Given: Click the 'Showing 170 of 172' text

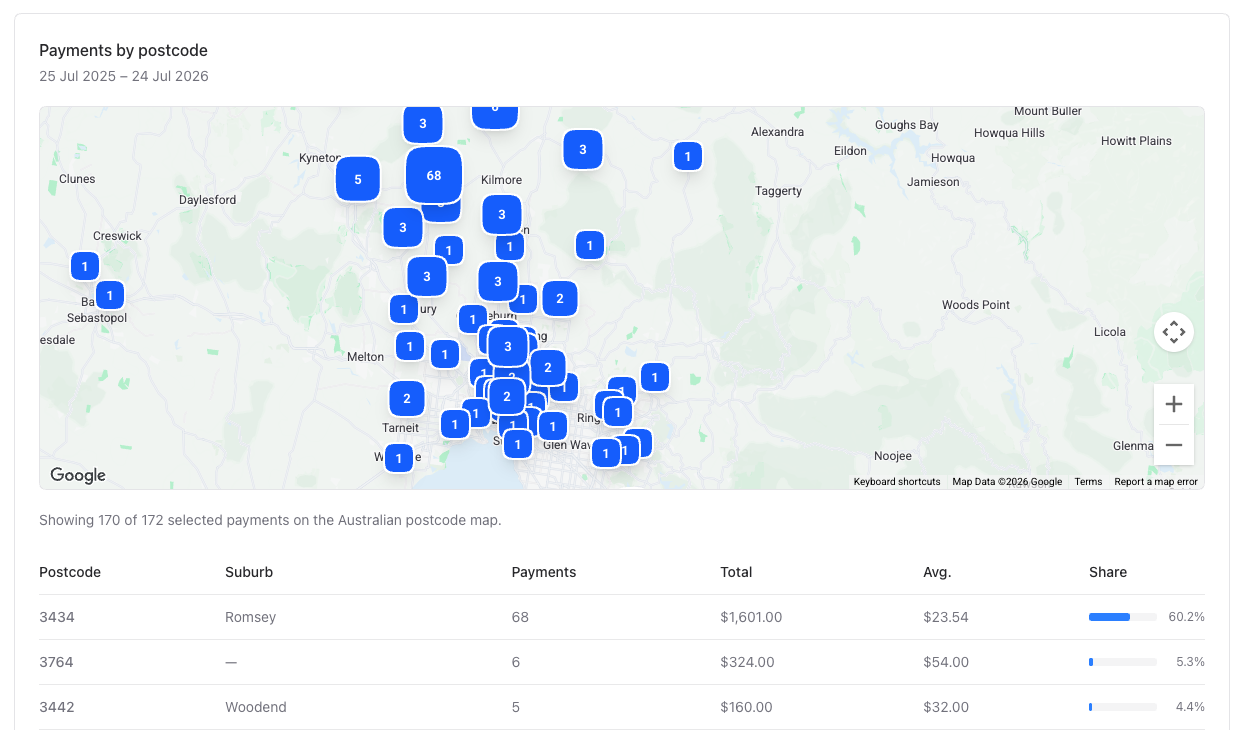Looking at the screenshot, I should pyautogui.click(x=270, y=520).
